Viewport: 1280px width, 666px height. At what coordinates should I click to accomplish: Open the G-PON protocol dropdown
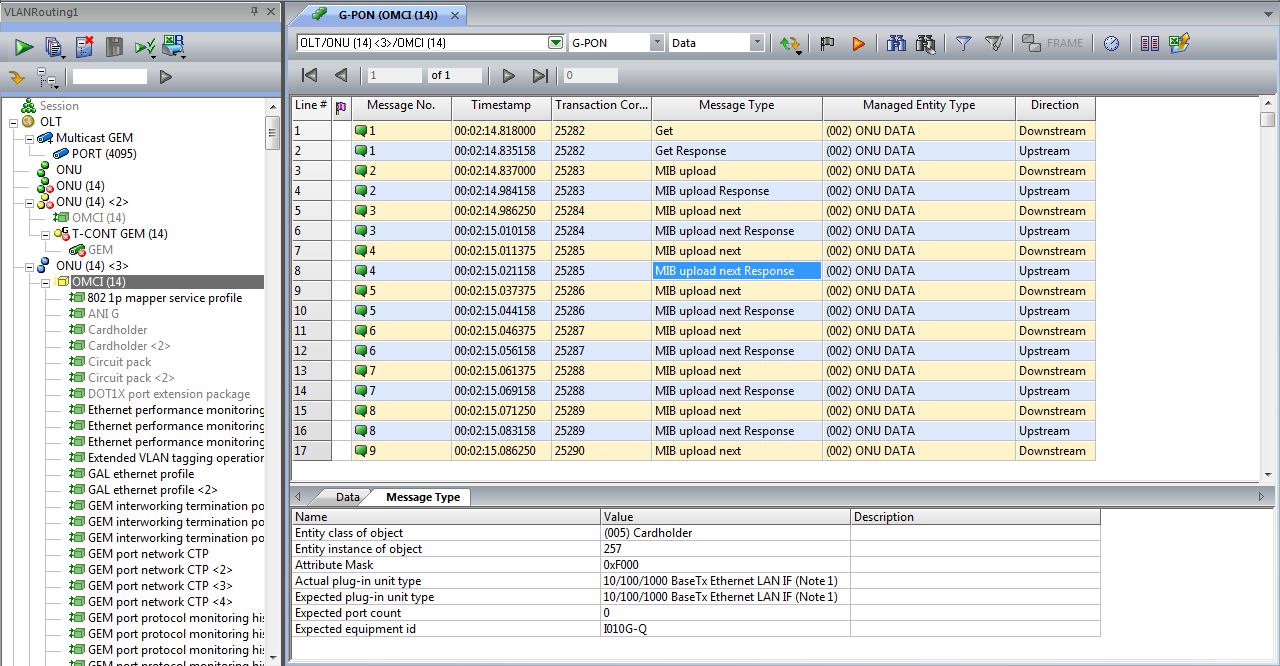click(x=657, y=43)
